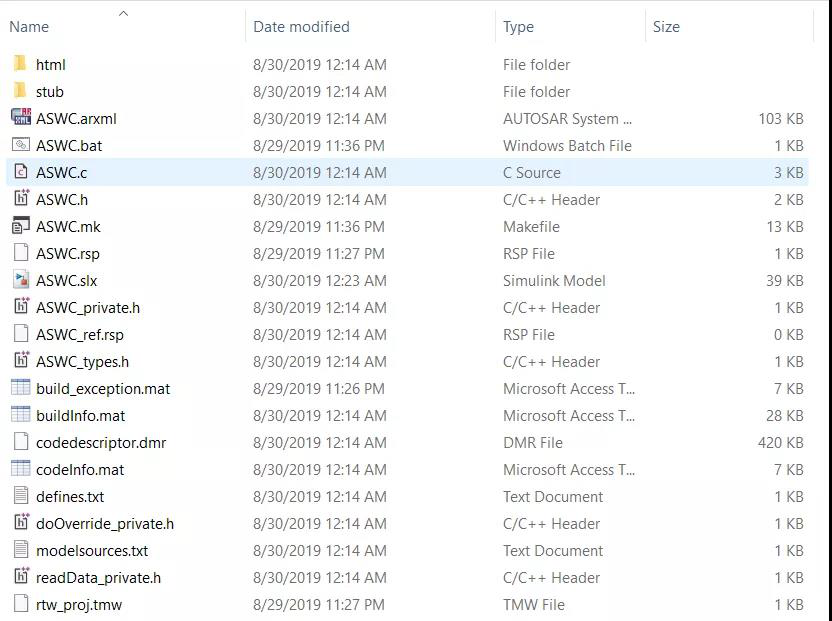Click the readData_private.h header icon

[21, 576]
